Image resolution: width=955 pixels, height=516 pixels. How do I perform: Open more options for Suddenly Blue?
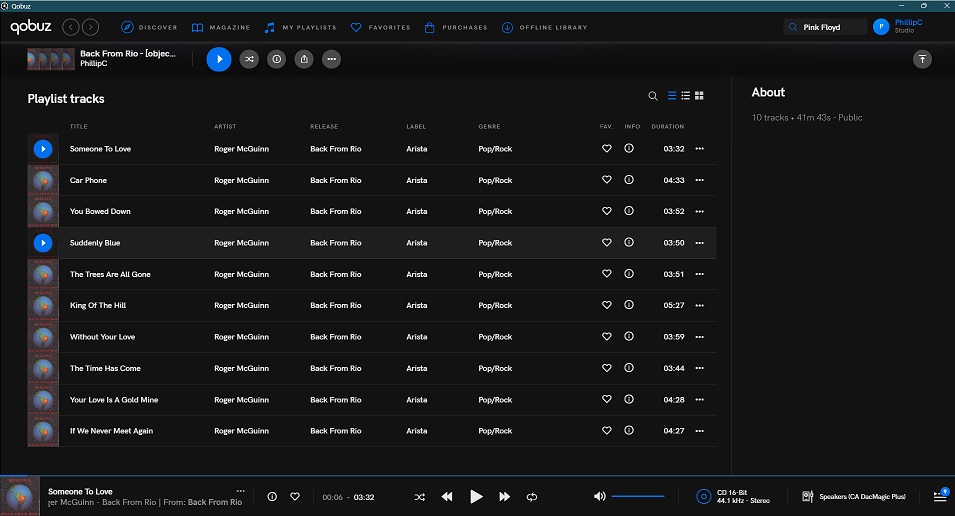(700, 243)
